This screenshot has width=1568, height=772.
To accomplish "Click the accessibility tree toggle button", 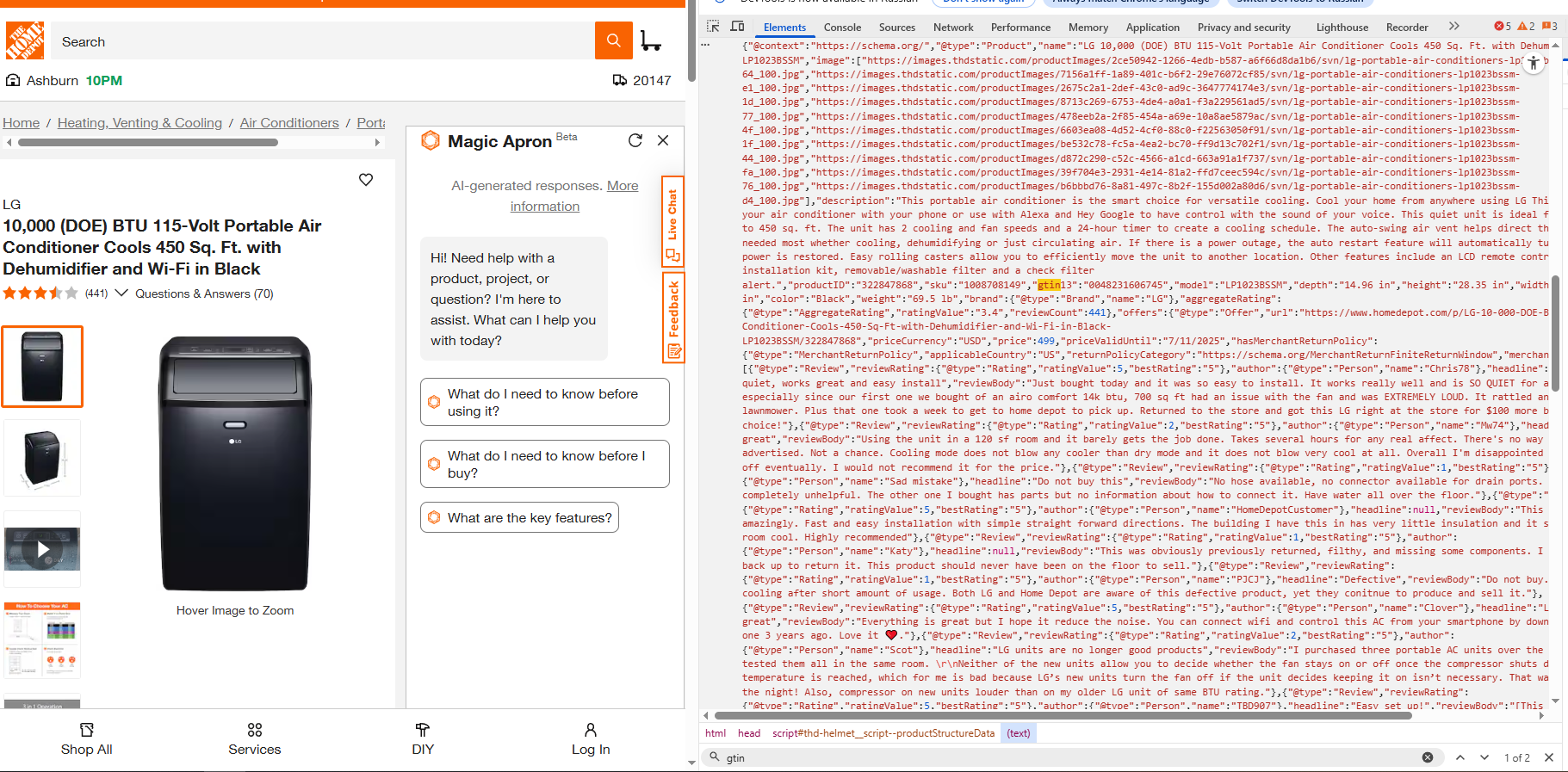I will [x=1534, y=64].
